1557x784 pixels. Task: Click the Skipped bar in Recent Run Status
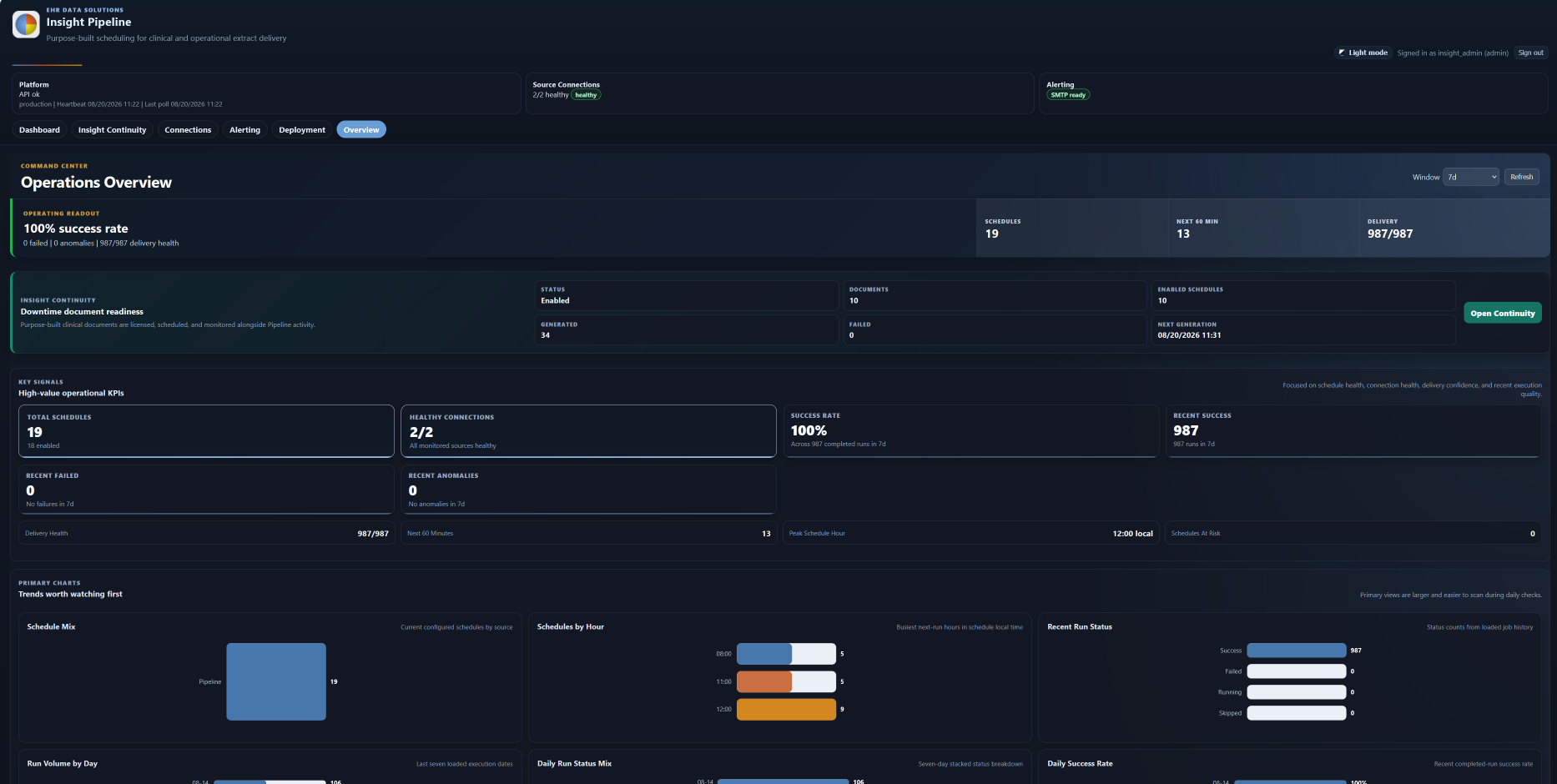click(x=1297, y=713)
